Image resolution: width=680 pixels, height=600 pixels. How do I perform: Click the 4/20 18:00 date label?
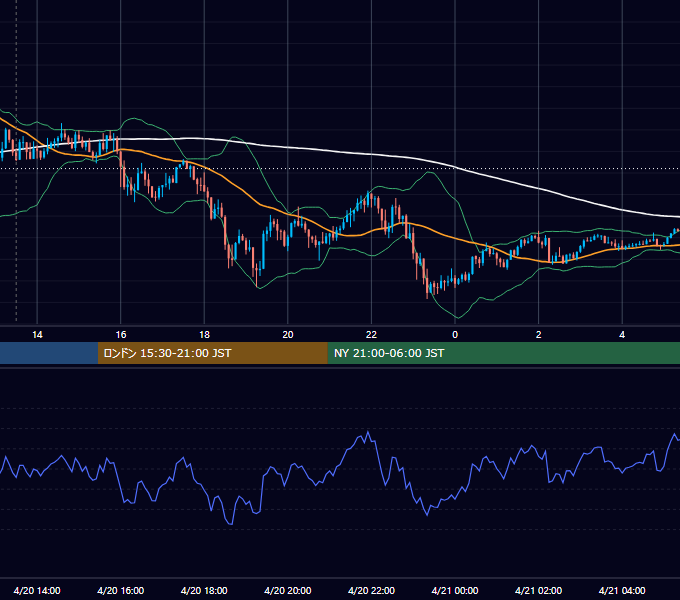(204, 590)
